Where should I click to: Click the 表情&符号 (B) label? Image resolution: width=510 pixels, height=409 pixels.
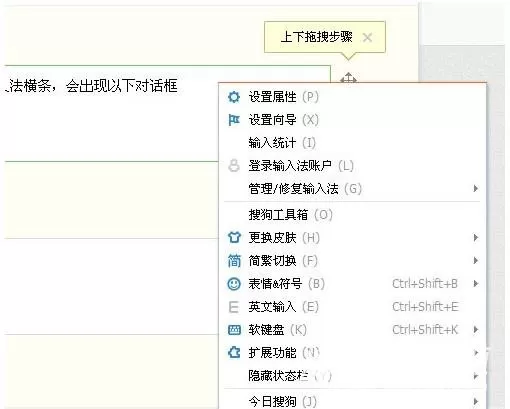(x=286, y=284)
